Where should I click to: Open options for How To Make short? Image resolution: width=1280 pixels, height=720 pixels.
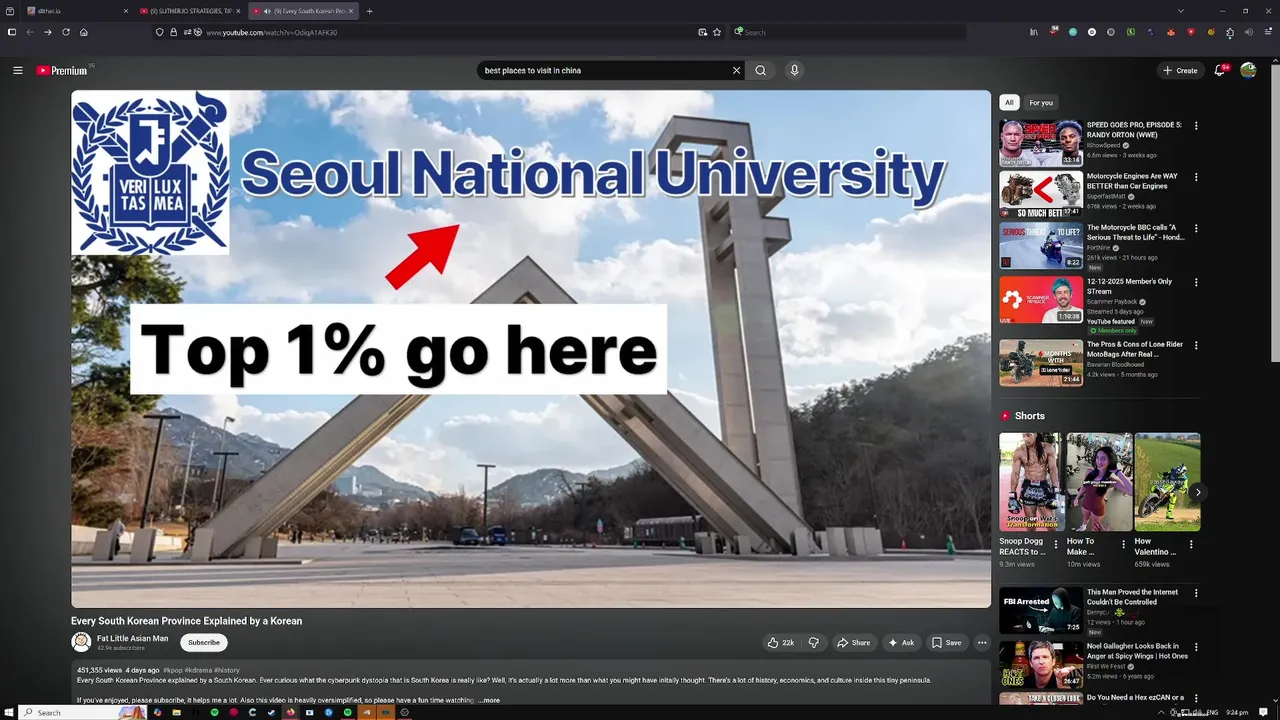[x=1123, y=545]
